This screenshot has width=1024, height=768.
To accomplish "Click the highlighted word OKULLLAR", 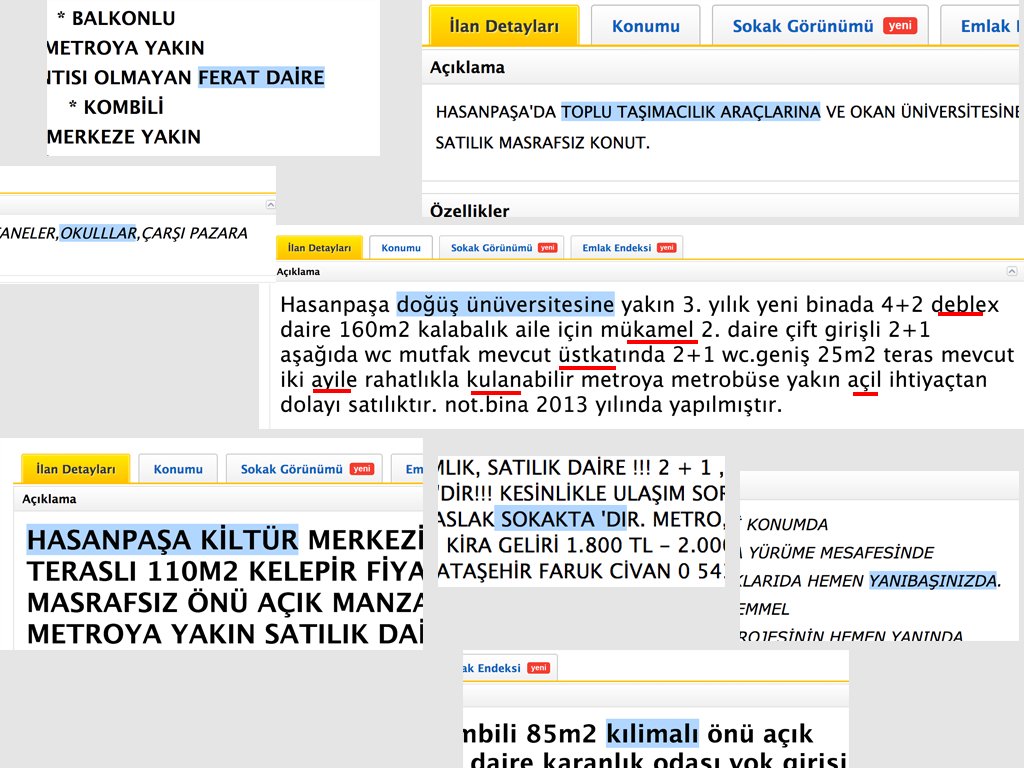I will [99, 233].
